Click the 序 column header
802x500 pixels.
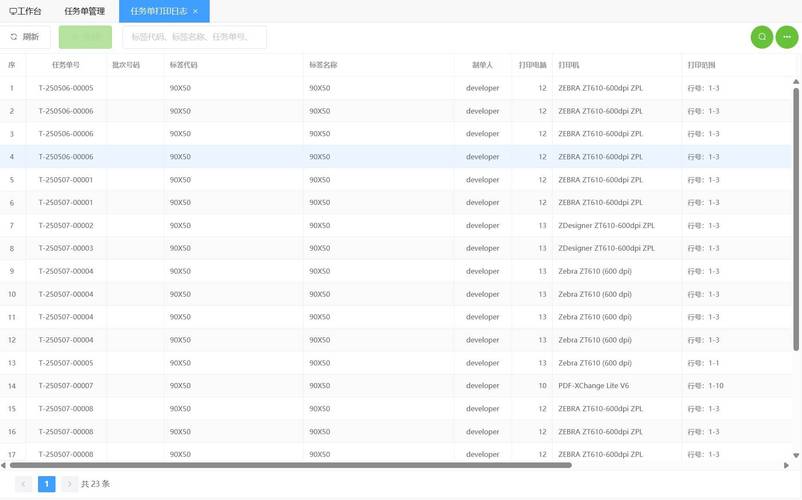pyautogui.click(x=12, y=65)
